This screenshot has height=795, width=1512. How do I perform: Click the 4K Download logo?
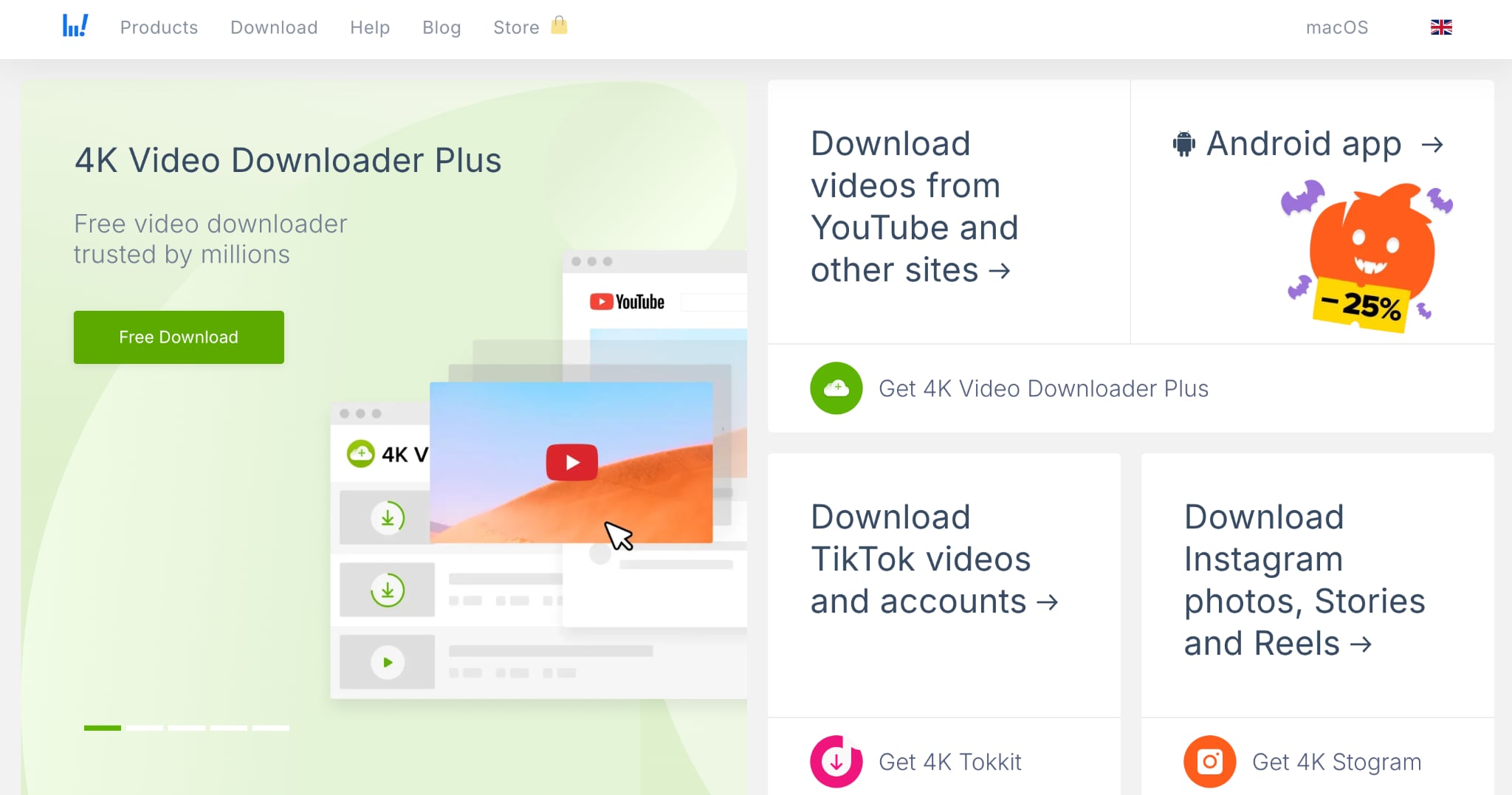point(75,27)
